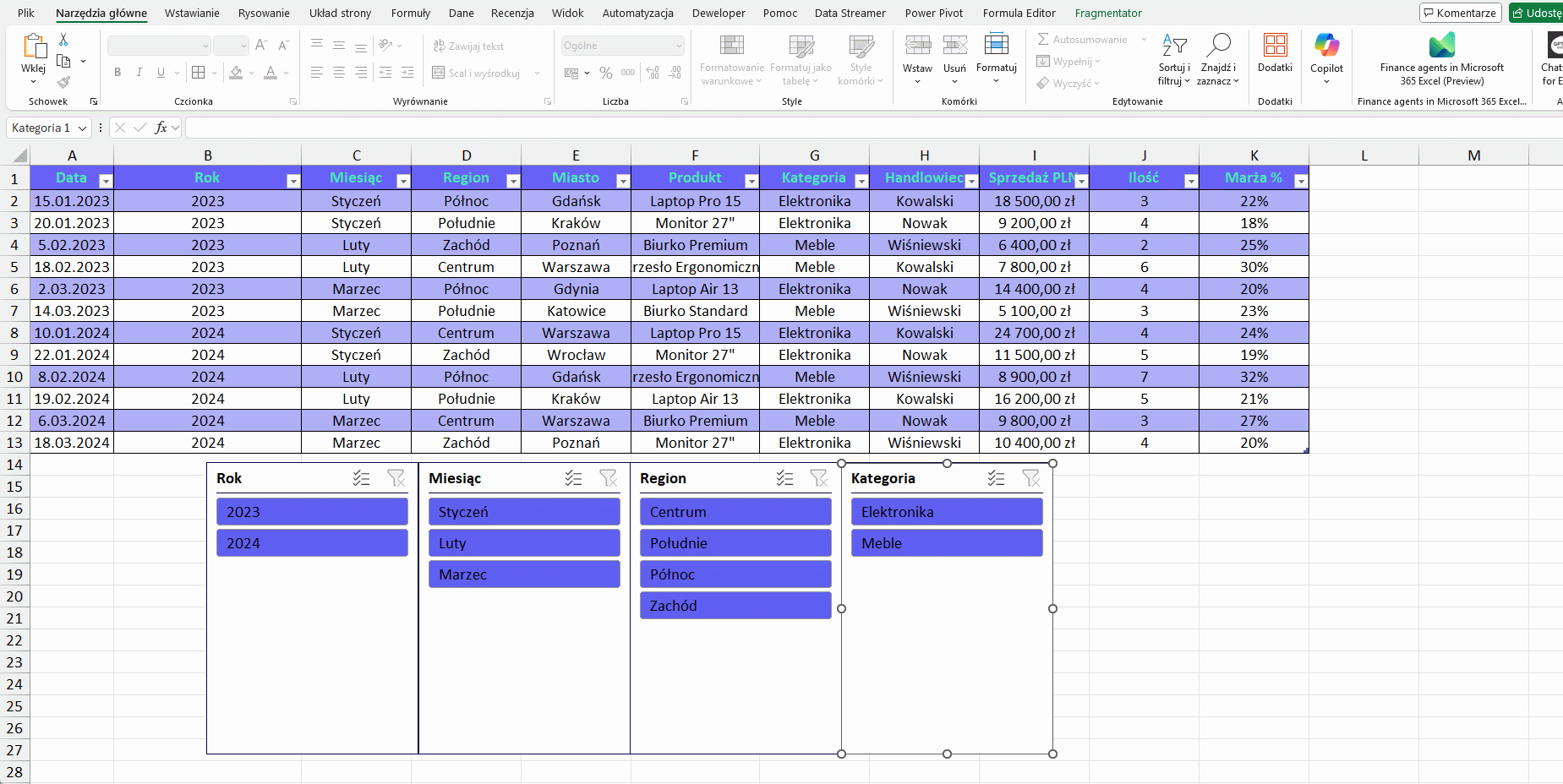Click the Wstaw cells icon
1563x784 pixels.
pyautogui.click(x=917, y=46)
